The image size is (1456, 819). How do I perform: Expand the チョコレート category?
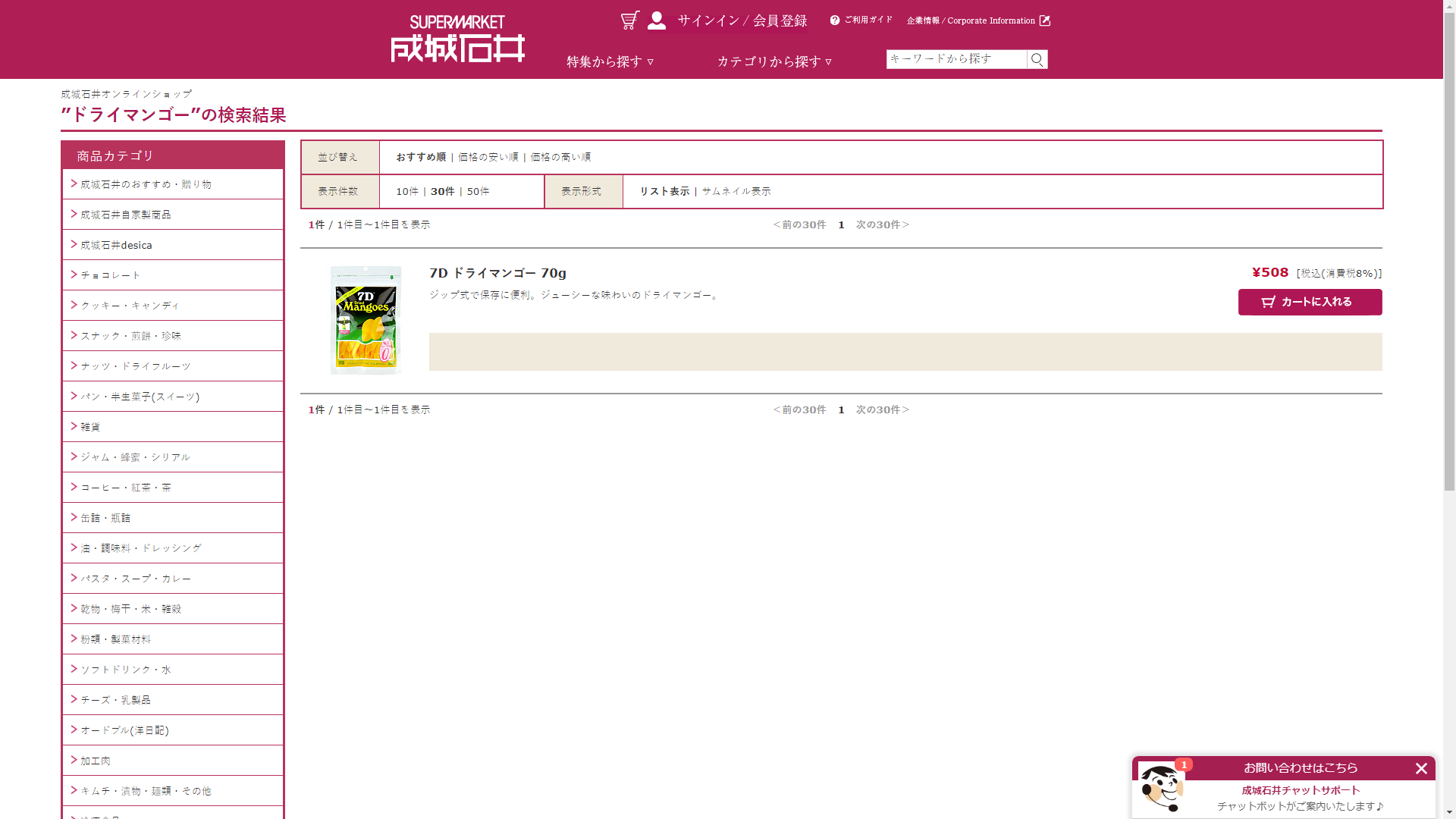(x=111, y=275)
